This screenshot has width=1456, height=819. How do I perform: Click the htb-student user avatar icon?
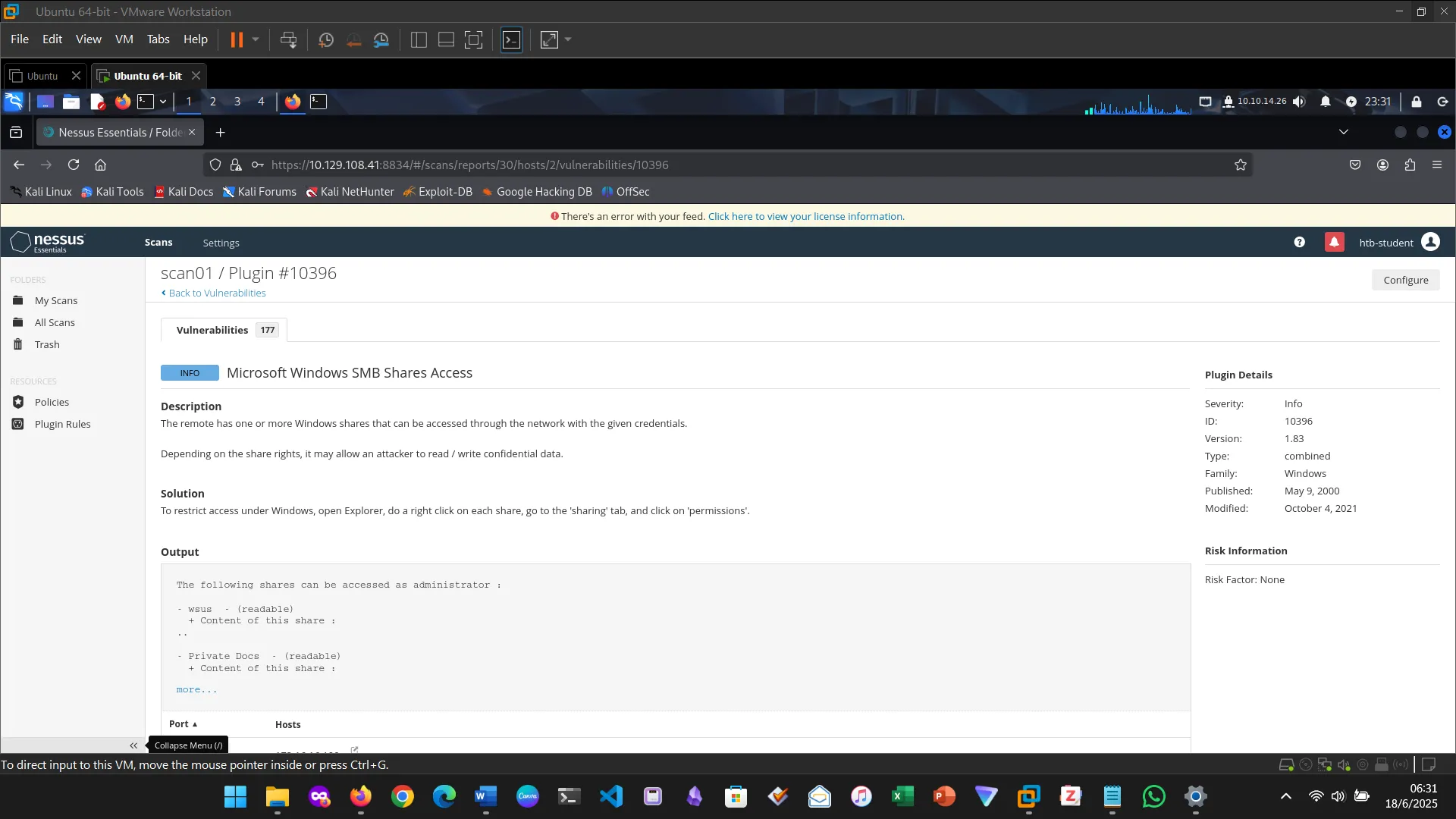(x=1430, y=242)
